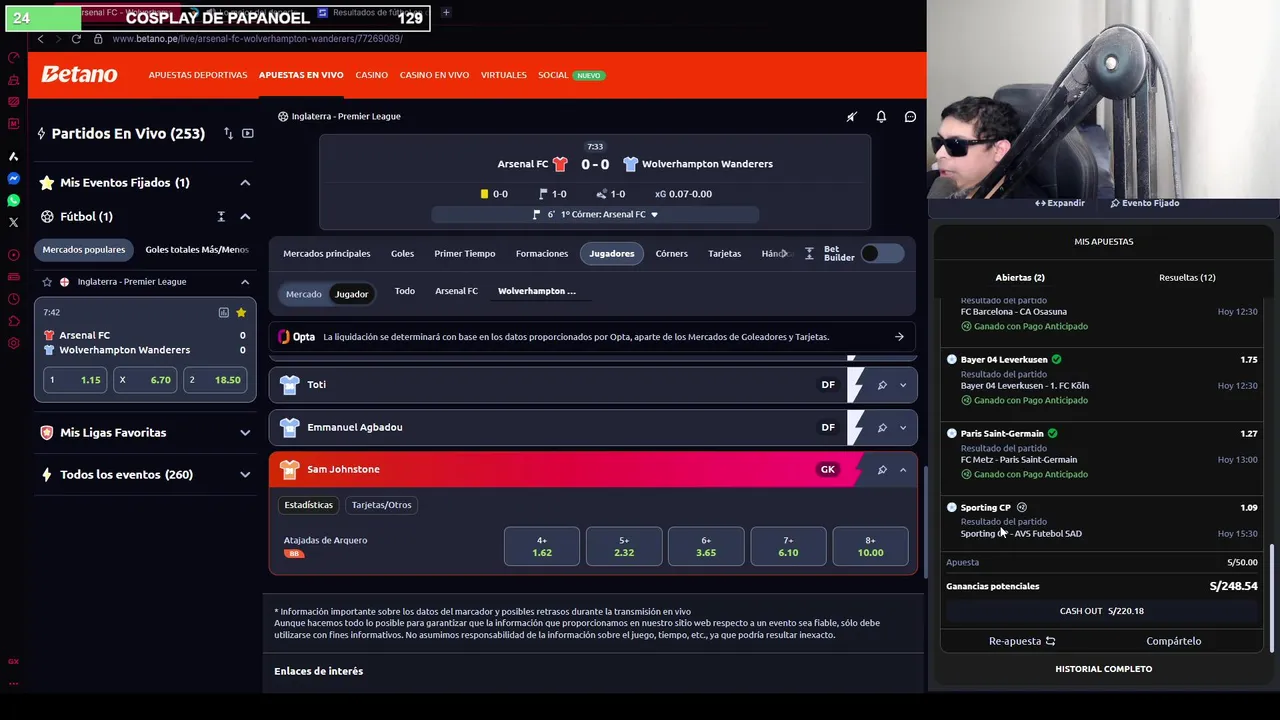This screenshot has width=1280, height=720.
Task: Collapse Inglaterra - Premier League group
Action: 245,282
